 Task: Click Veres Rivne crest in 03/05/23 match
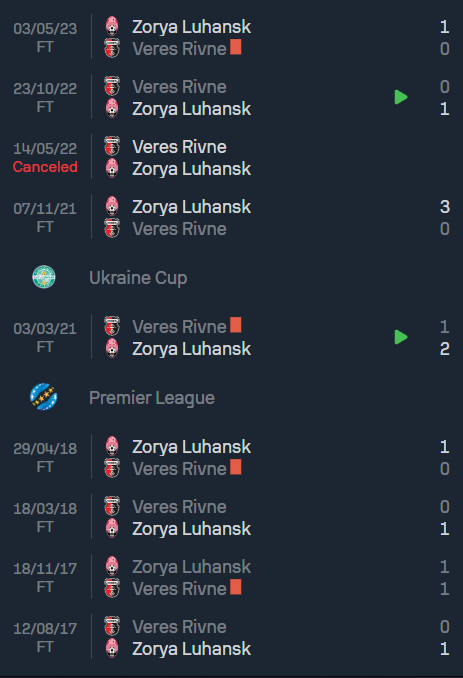tap(112, 48)
